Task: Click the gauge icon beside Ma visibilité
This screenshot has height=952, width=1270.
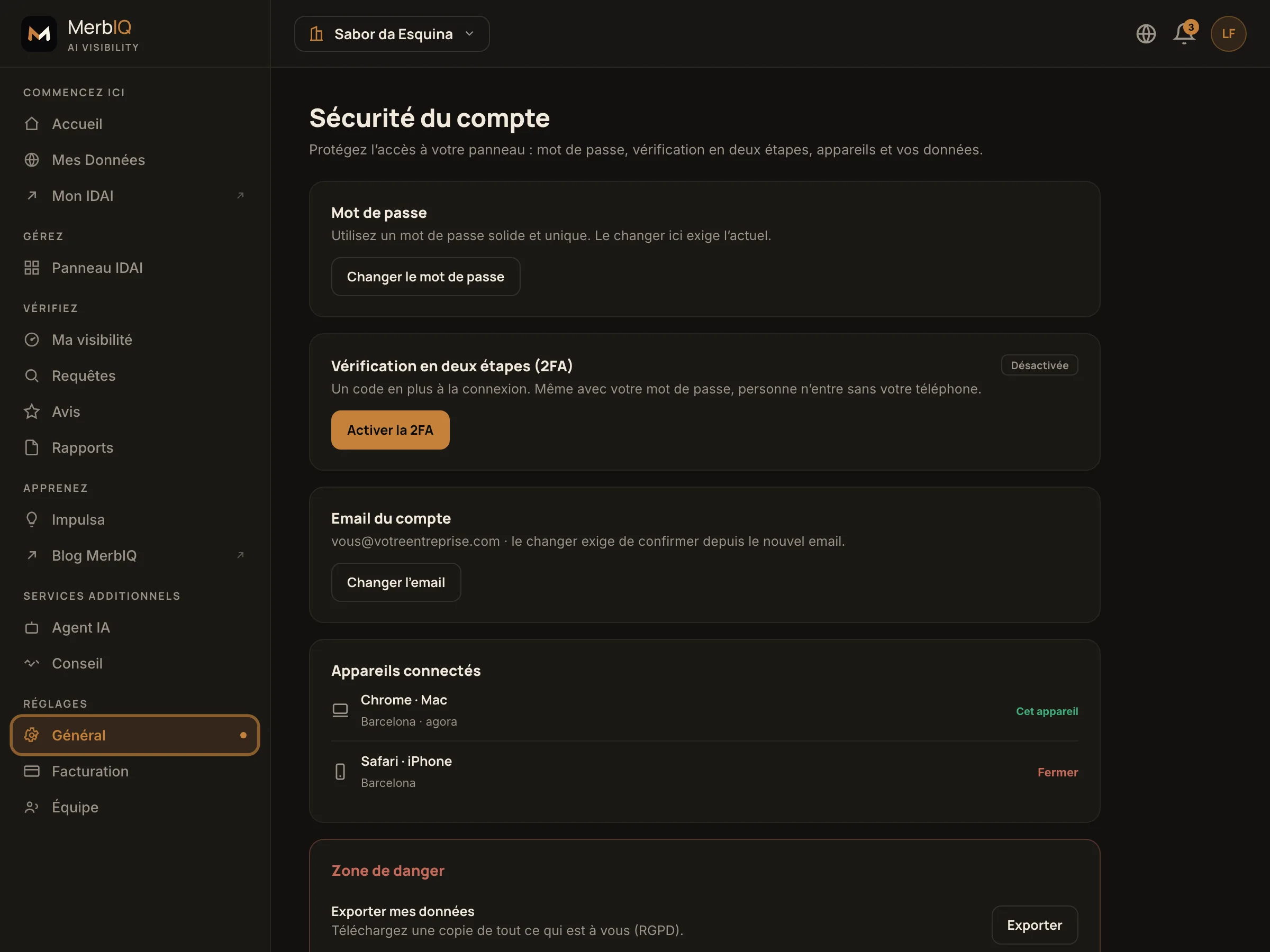Action: pos(32,340)
